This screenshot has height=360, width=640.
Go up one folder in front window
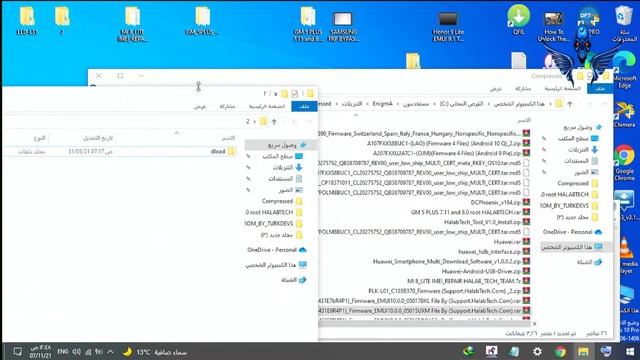pyautogui.click(x=274, y=122)
